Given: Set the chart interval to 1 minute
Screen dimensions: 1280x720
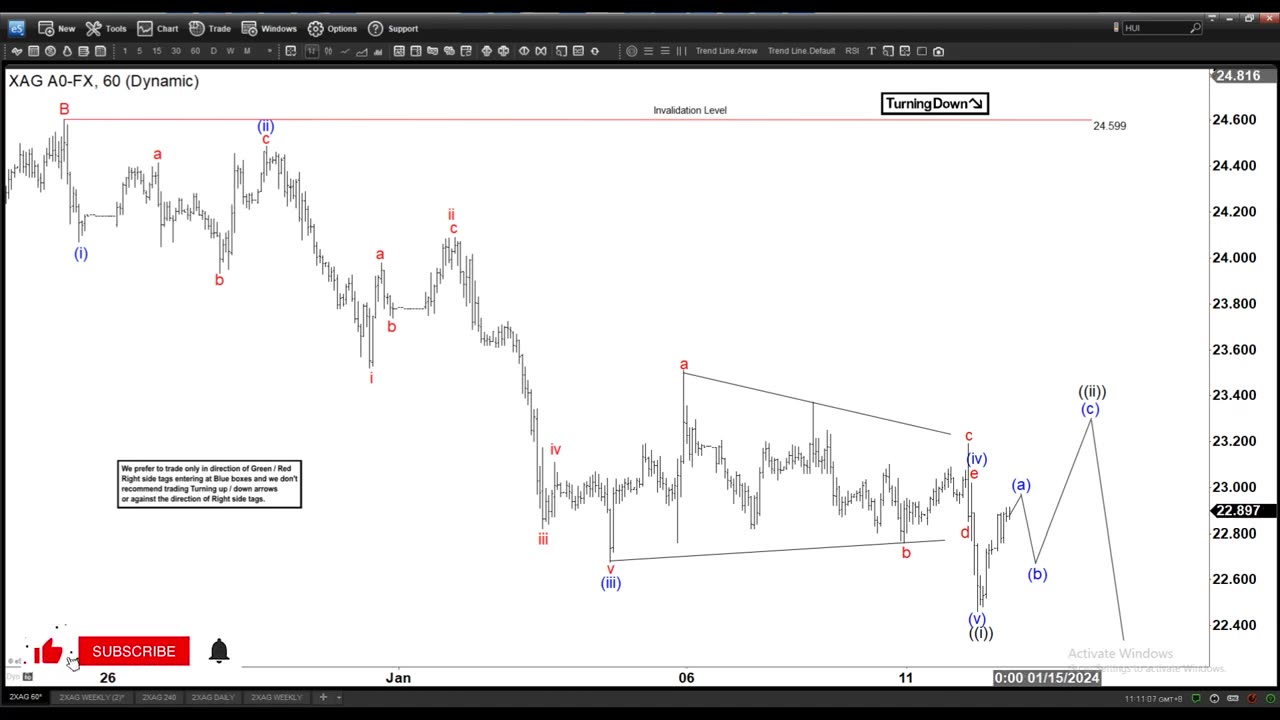Looking at the screenshot, I should pos(124,51).
